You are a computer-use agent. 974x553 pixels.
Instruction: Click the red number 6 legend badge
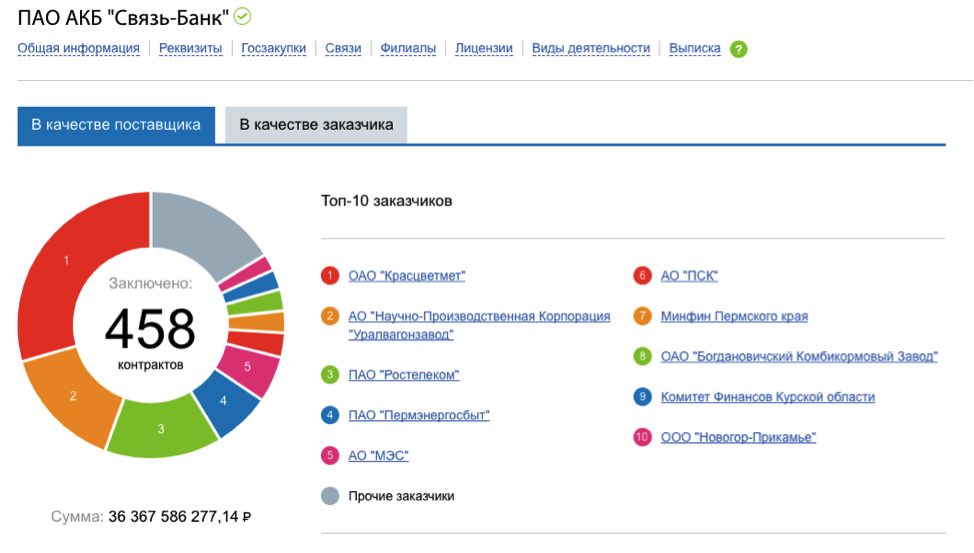pos(642,275)
